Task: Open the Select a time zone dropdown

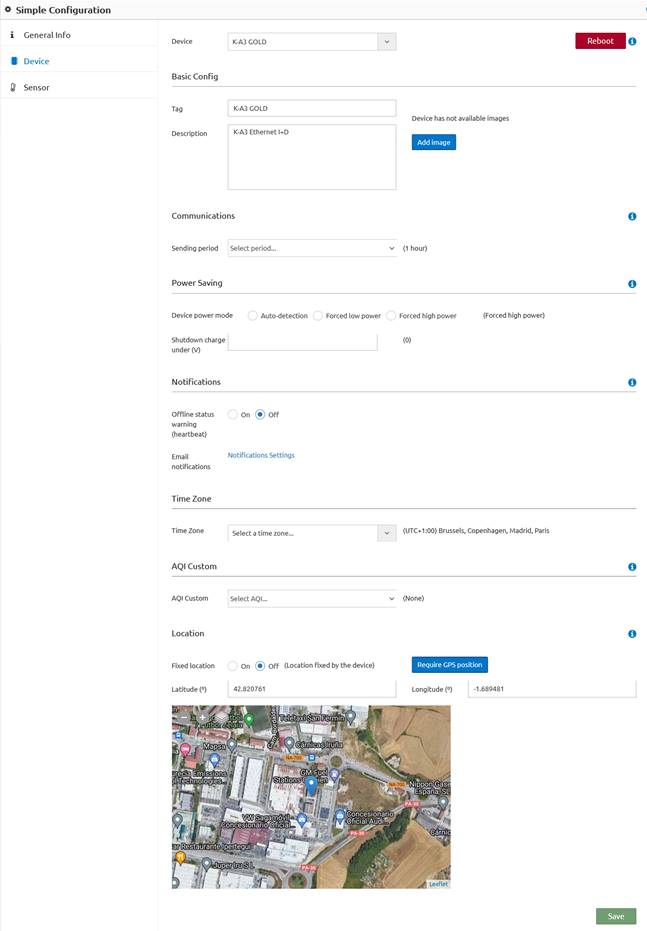Action: click(x=312, y=533)
